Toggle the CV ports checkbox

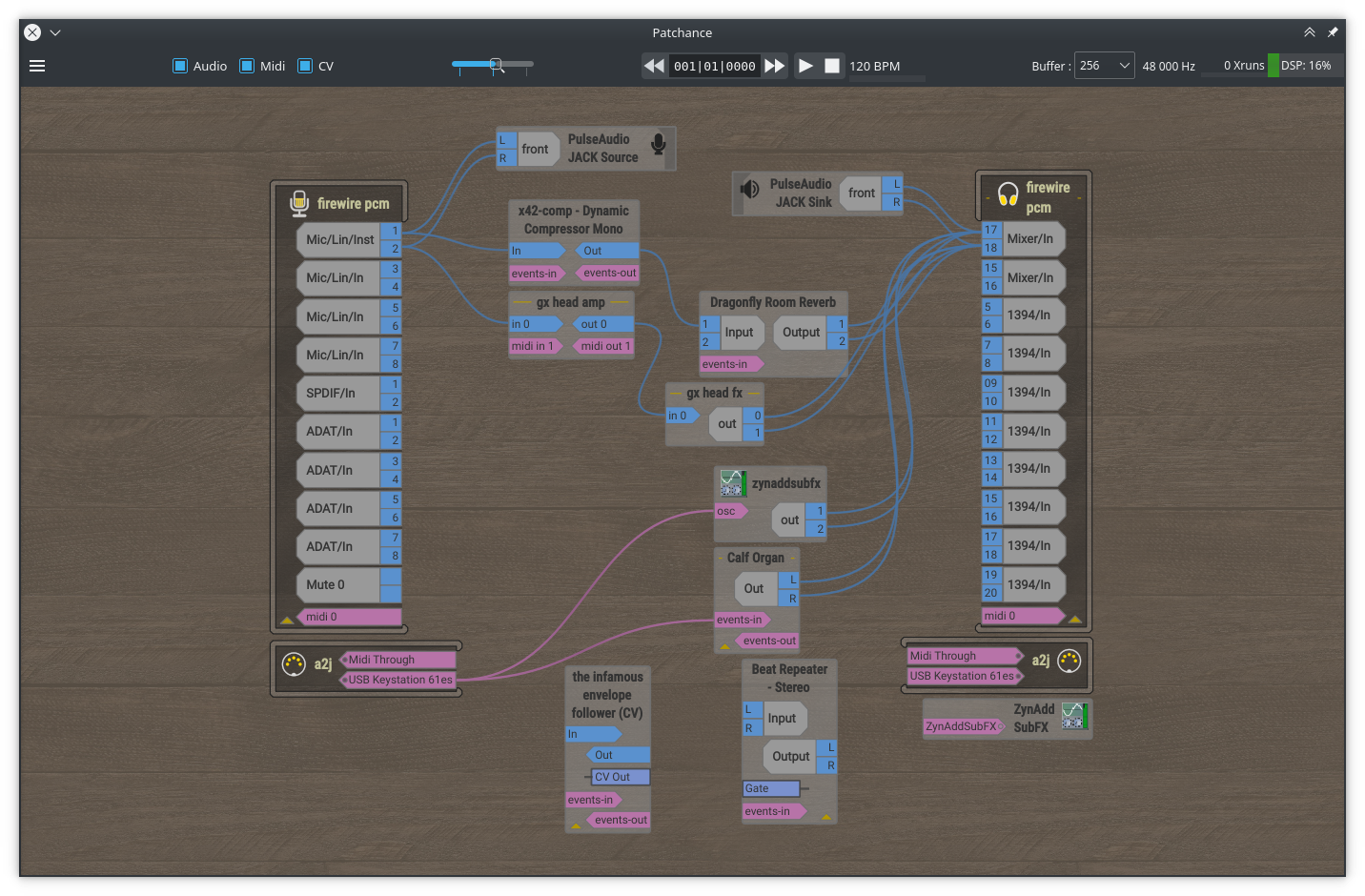tap(305, 66)
